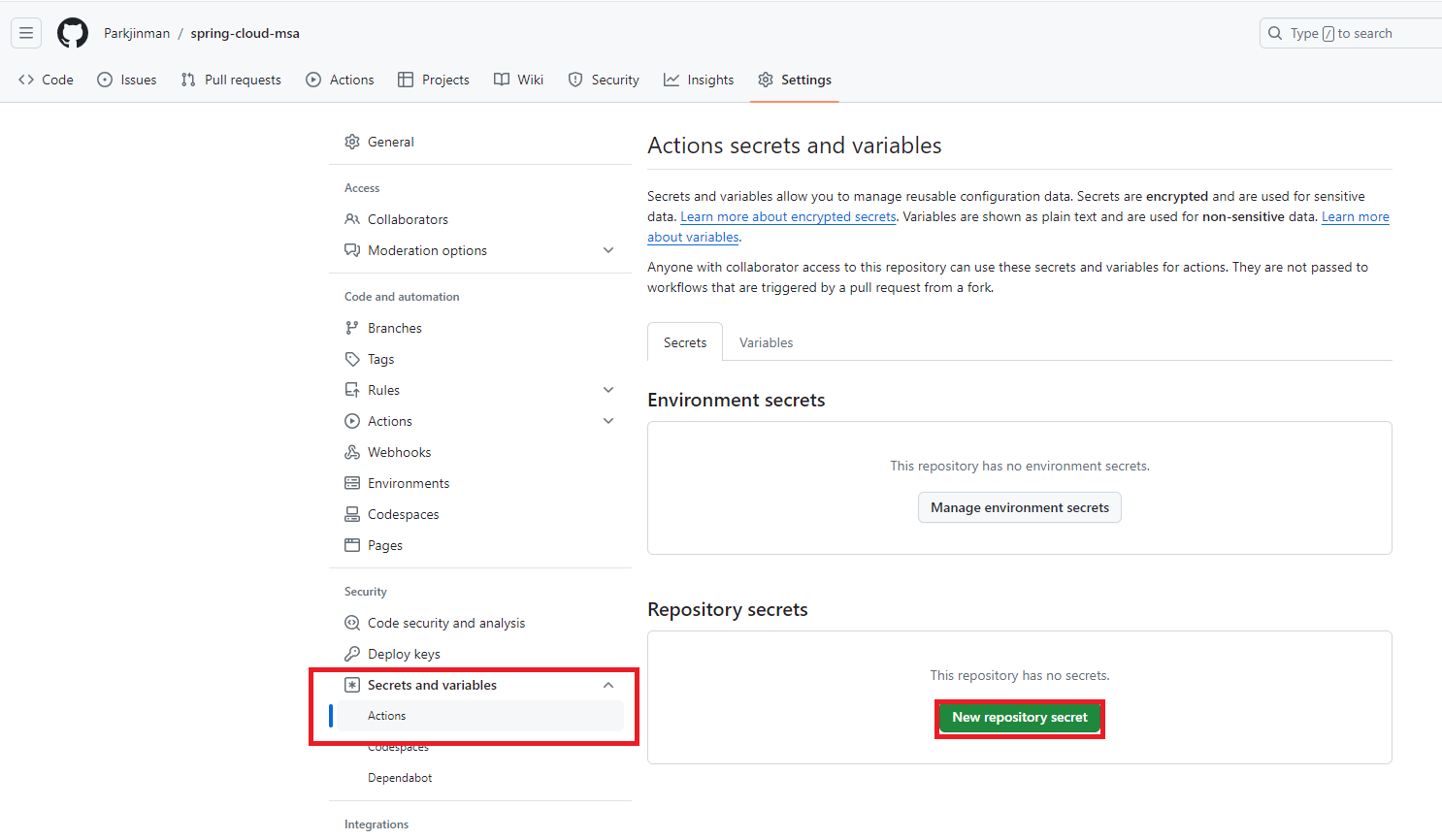The image size is (1442, 840).
Task: Click the Wiki book icon
Action: tap(502, 80)
